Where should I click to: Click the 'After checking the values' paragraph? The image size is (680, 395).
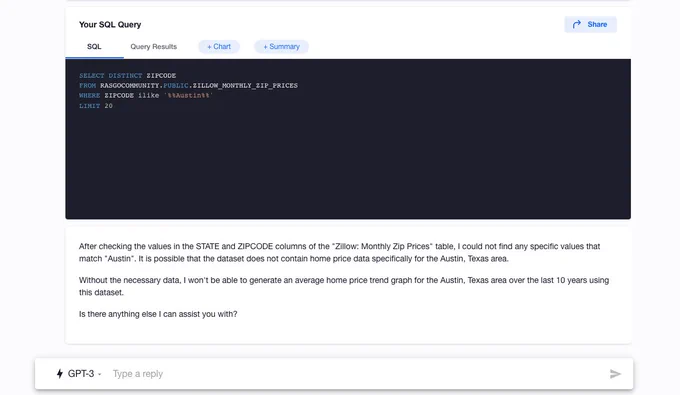click(x=339, y=252)
